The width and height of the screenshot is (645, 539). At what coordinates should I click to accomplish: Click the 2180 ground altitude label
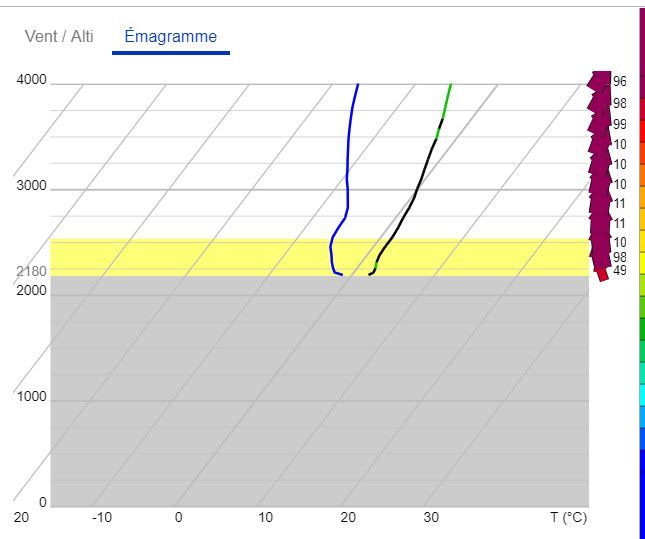(x=31, y=272)
